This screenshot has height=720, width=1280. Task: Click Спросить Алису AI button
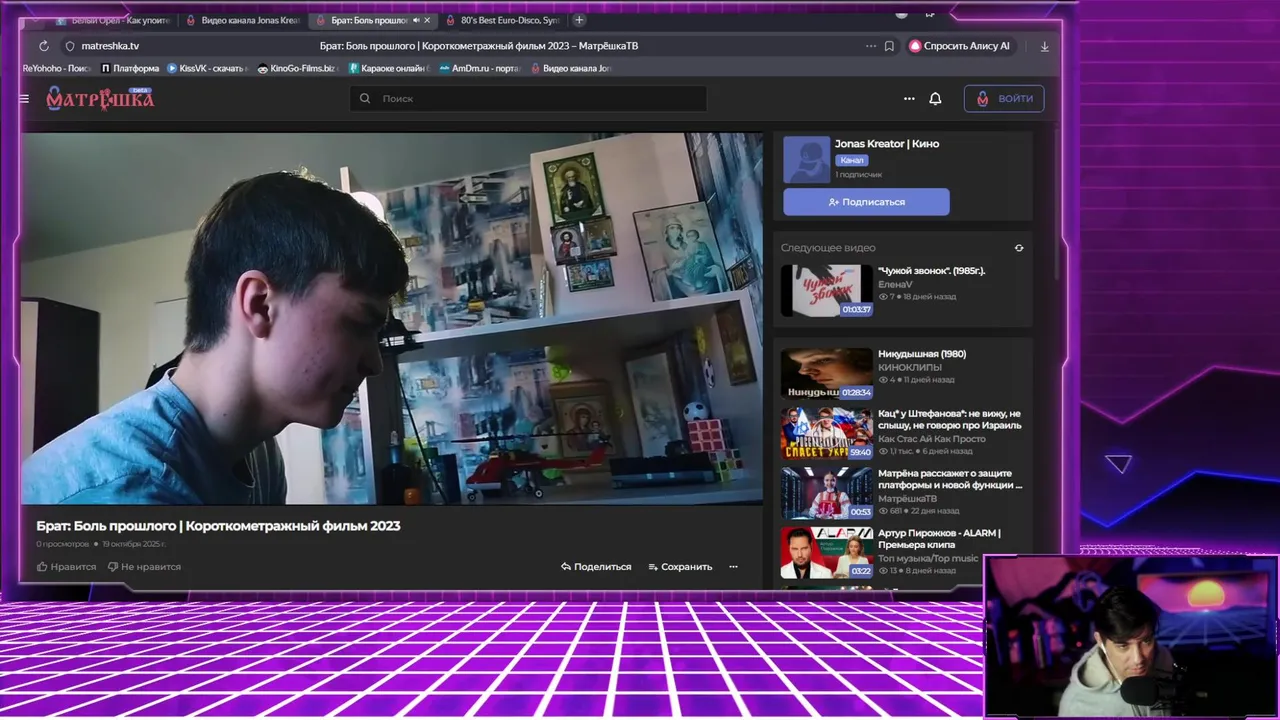point(960,46)
